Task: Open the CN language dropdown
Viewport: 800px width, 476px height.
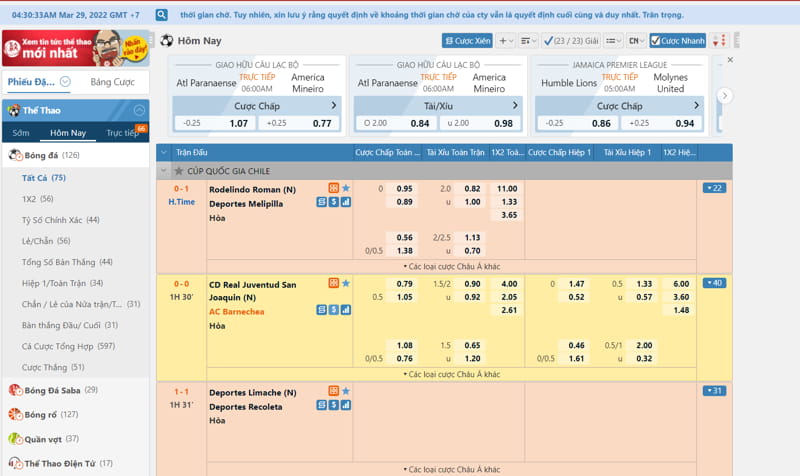Action: pyautogui.click(x=636, y=41)
